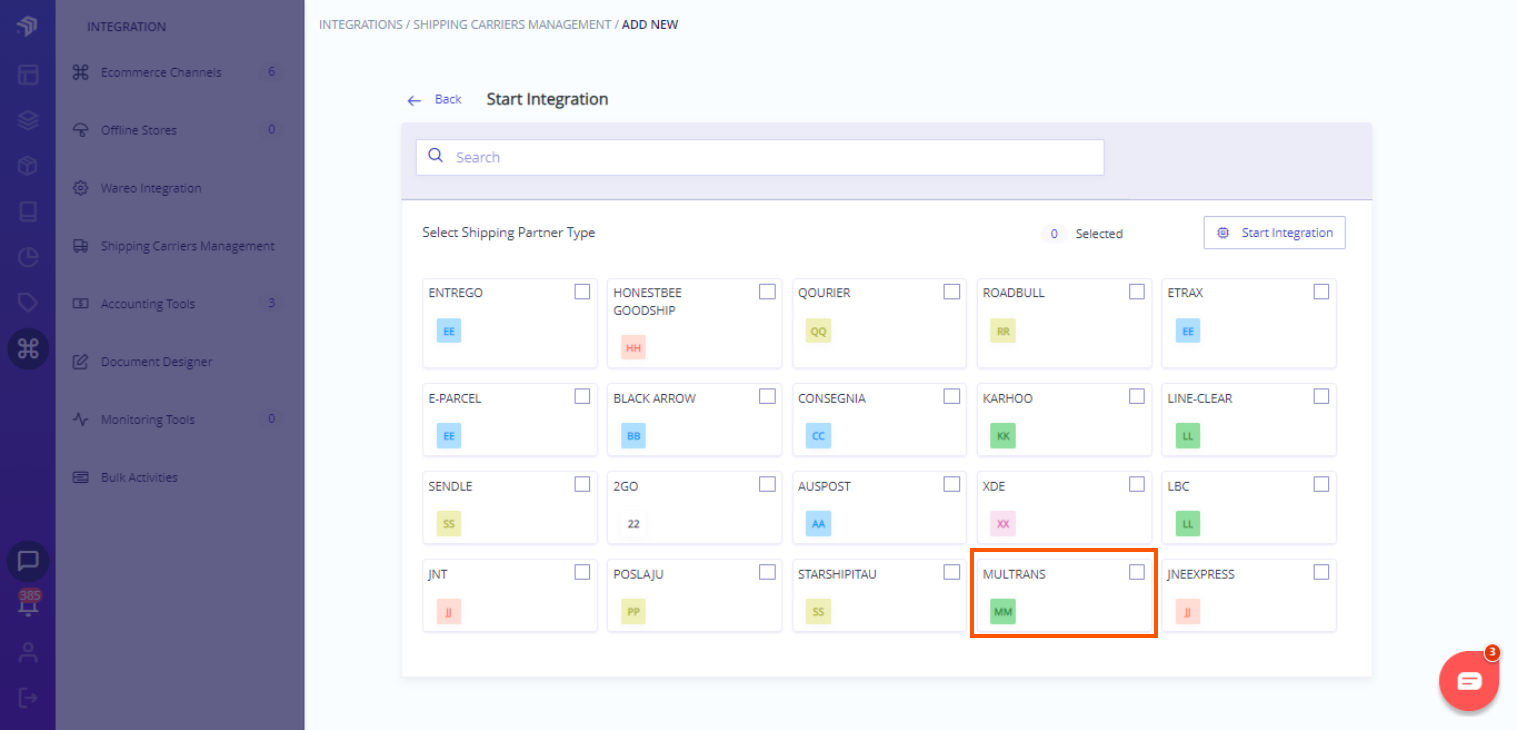Image resolution: width=1517 pixels, height=730 pixels.
Task: Select the highlighted integrations command icon
Action: [28, 348]
